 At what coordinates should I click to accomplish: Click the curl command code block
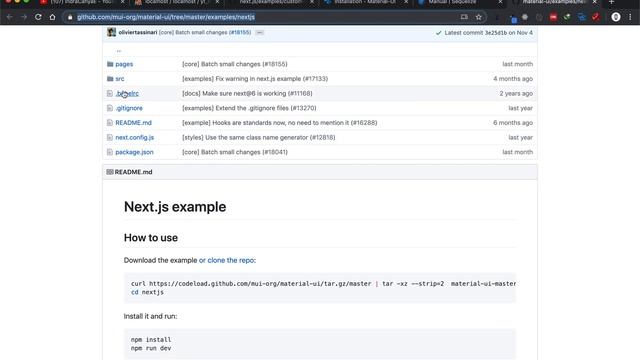tap(320, 288)
